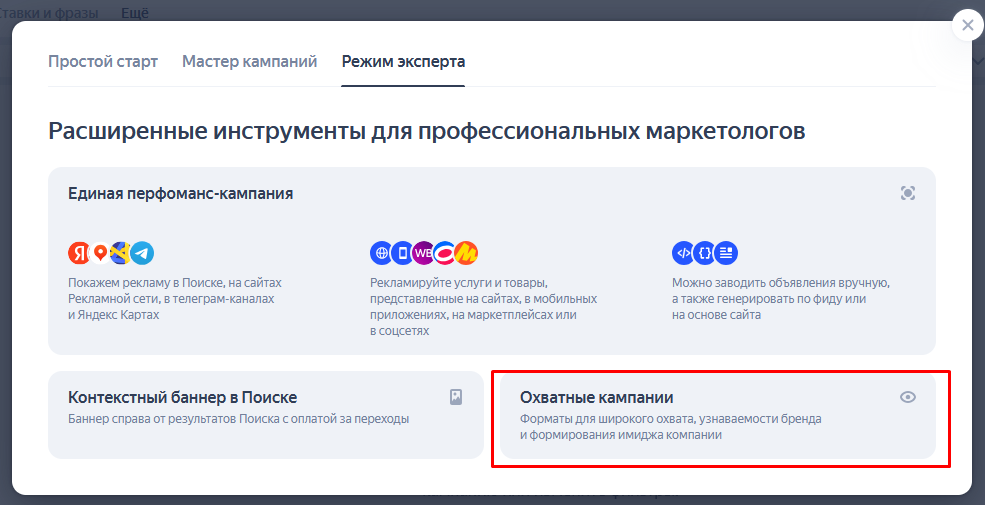Open the Мастер кампаний tab
This screenshot has width=985, height=505.
(x=249, y=62)
